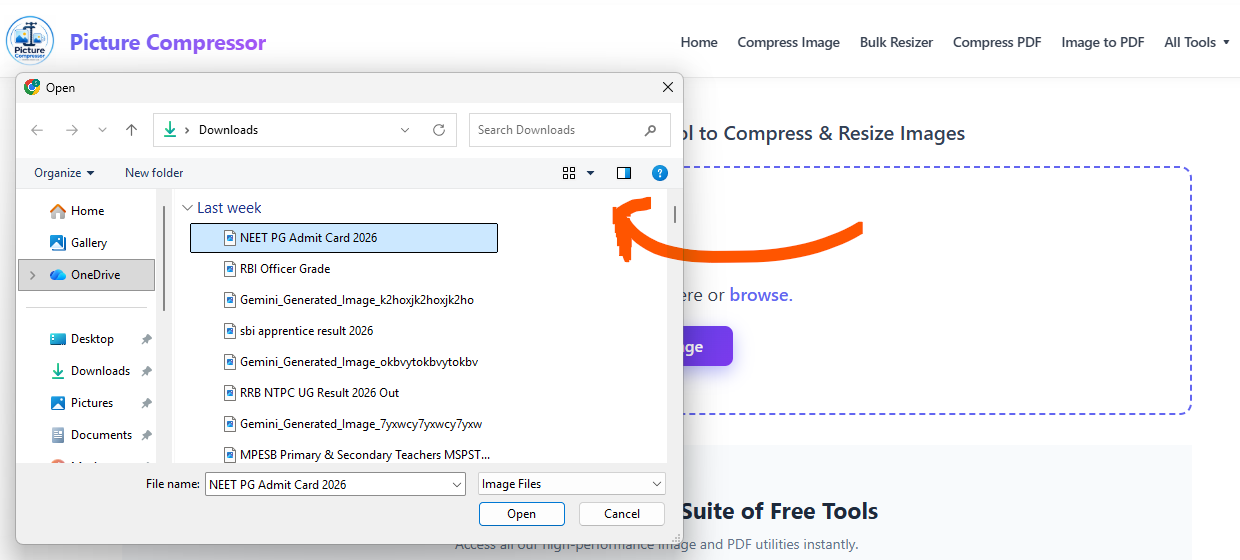Image resolution: width=1240 pixels, height=560 pixels.
Task: Click the file list scrollbar
Action: (x=675, y=214)
